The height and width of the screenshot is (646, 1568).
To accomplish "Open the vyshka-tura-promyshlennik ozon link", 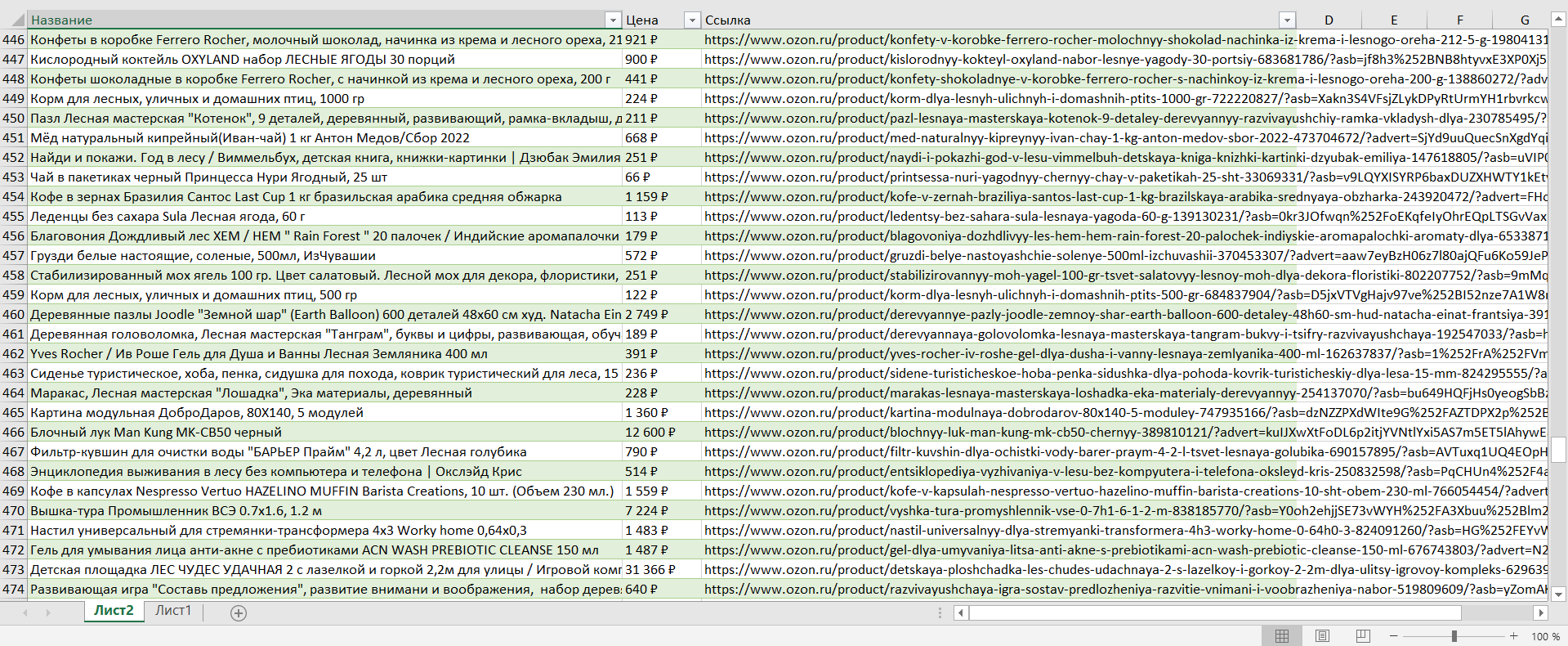I will point(1126,510).
